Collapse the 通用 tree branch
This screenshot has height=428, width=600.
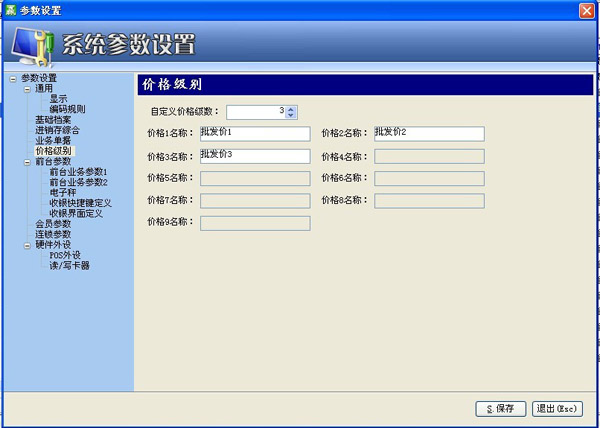(x=27, y=88)
